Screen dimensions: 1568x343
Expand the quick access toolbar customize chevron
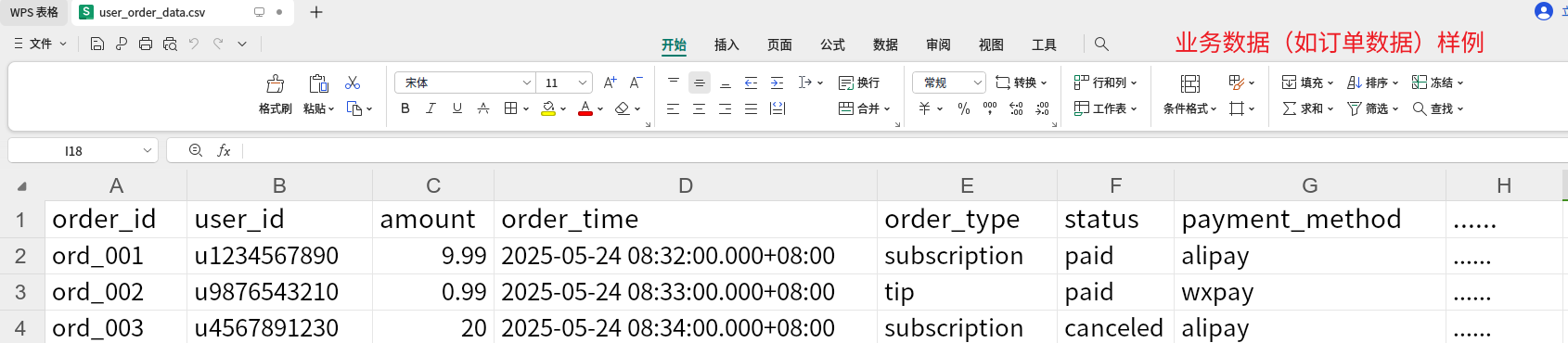pos(242,44)
